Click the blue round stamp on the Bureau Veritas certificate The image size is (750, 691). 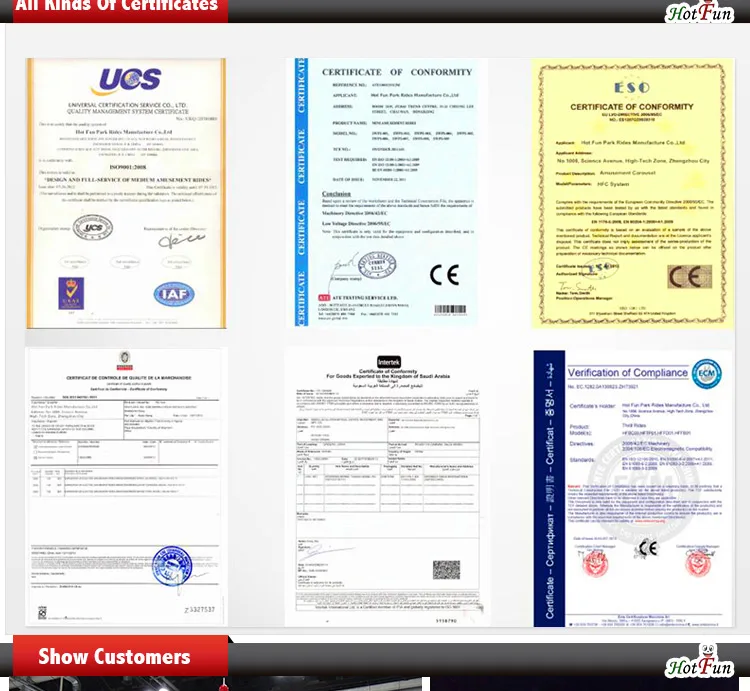point(172,566)
